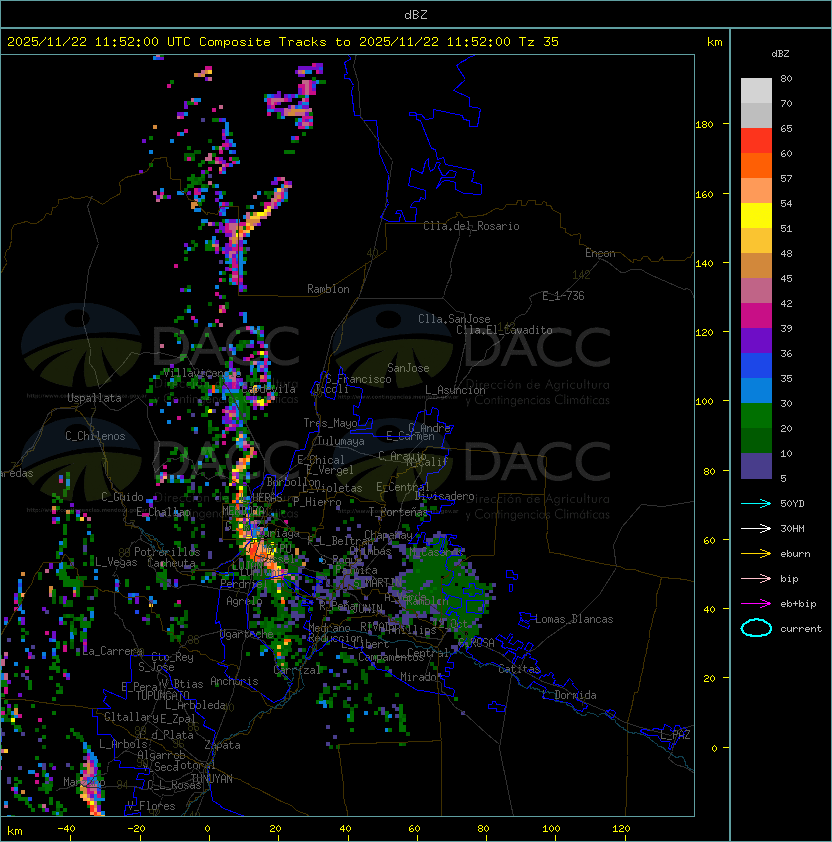Click the Tres_Mayo map label
Image resolution: width=832 pixels, height=842 pixels.
330,423
